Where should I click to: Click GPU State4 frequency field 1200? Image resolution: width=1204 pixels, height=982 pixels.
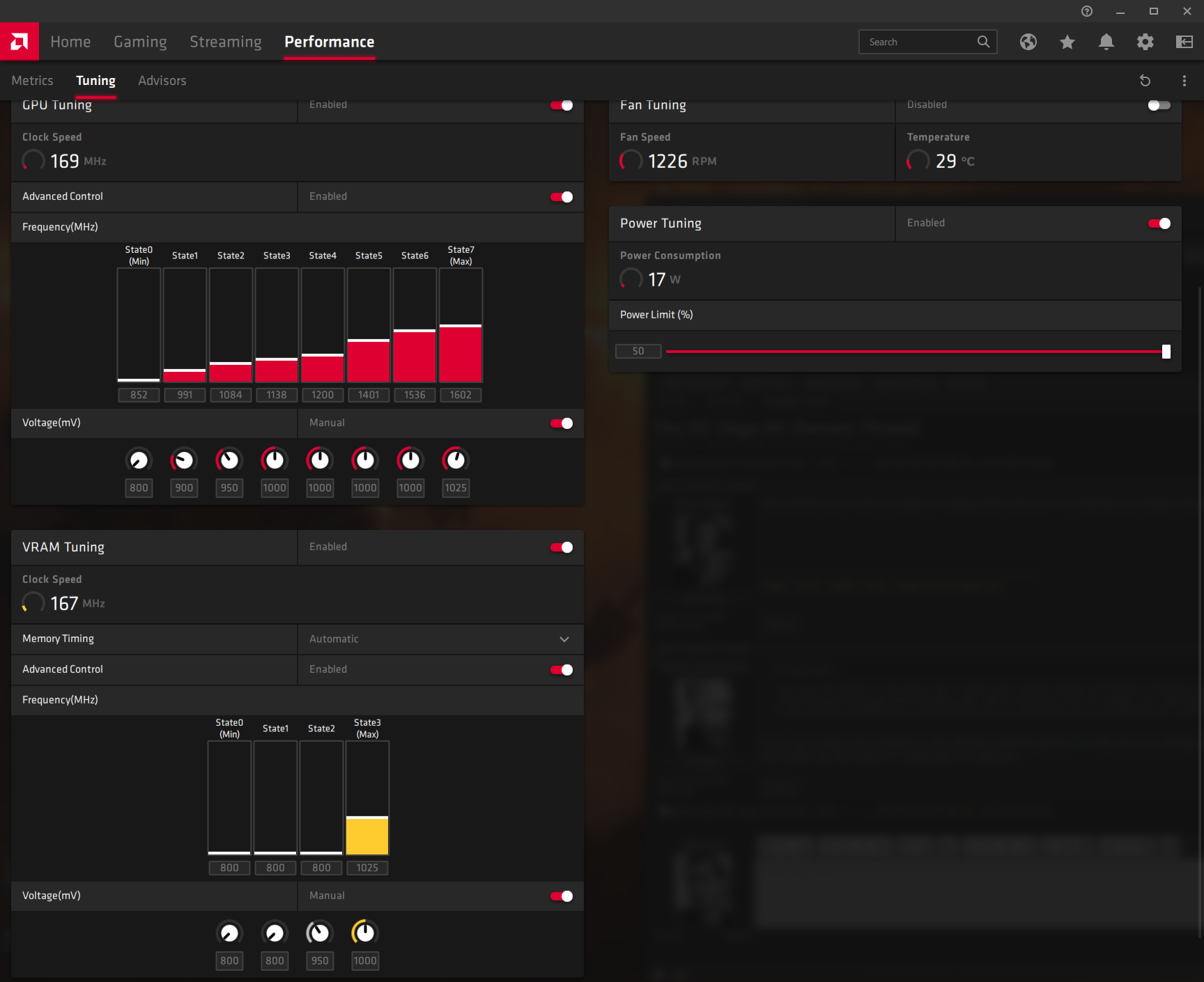tap(323, 395)
